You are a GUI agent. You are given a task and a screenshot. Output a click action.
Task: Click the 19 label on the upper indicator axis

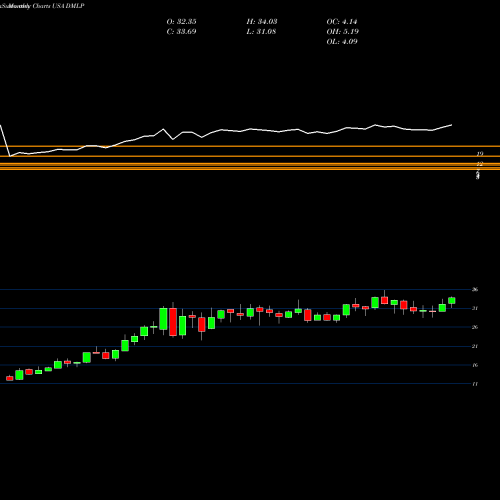tap(479, 154)
